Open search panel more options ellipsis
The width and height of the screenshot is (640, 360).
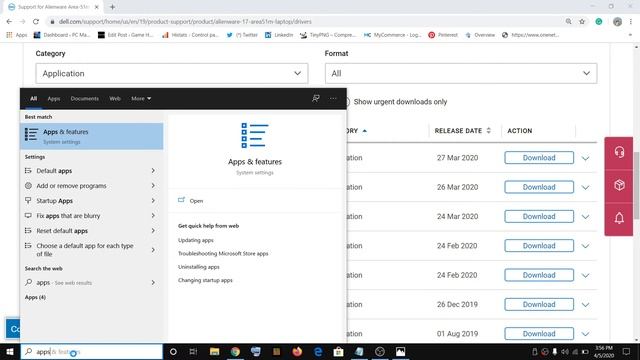point(333,98)
